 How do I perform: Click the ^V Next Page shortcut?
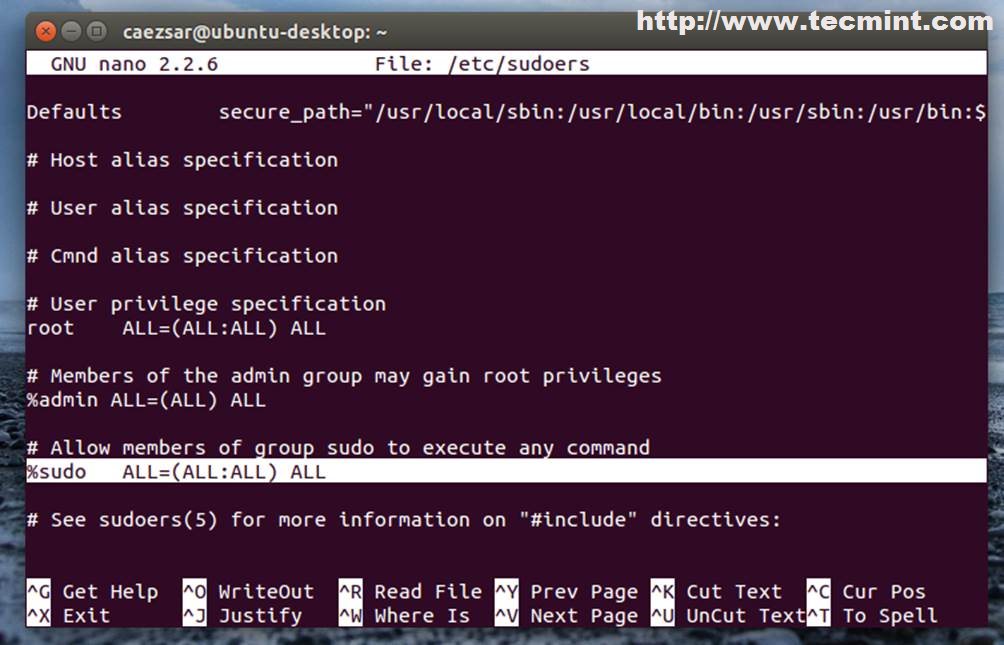[x=567, y=616]
